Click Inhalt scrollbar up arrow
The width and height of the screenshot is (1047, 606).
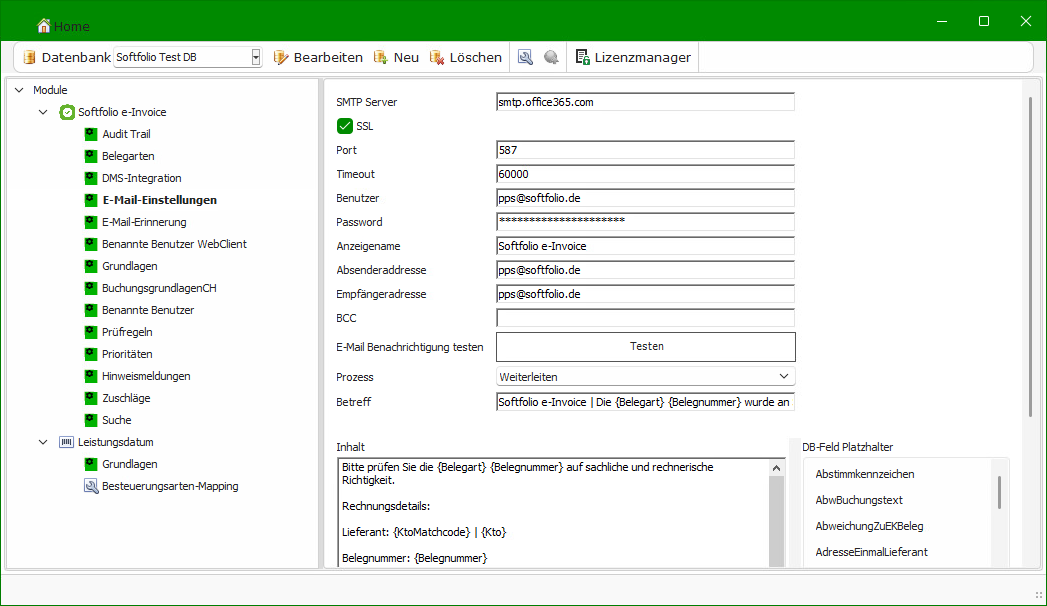pos(776,468)
